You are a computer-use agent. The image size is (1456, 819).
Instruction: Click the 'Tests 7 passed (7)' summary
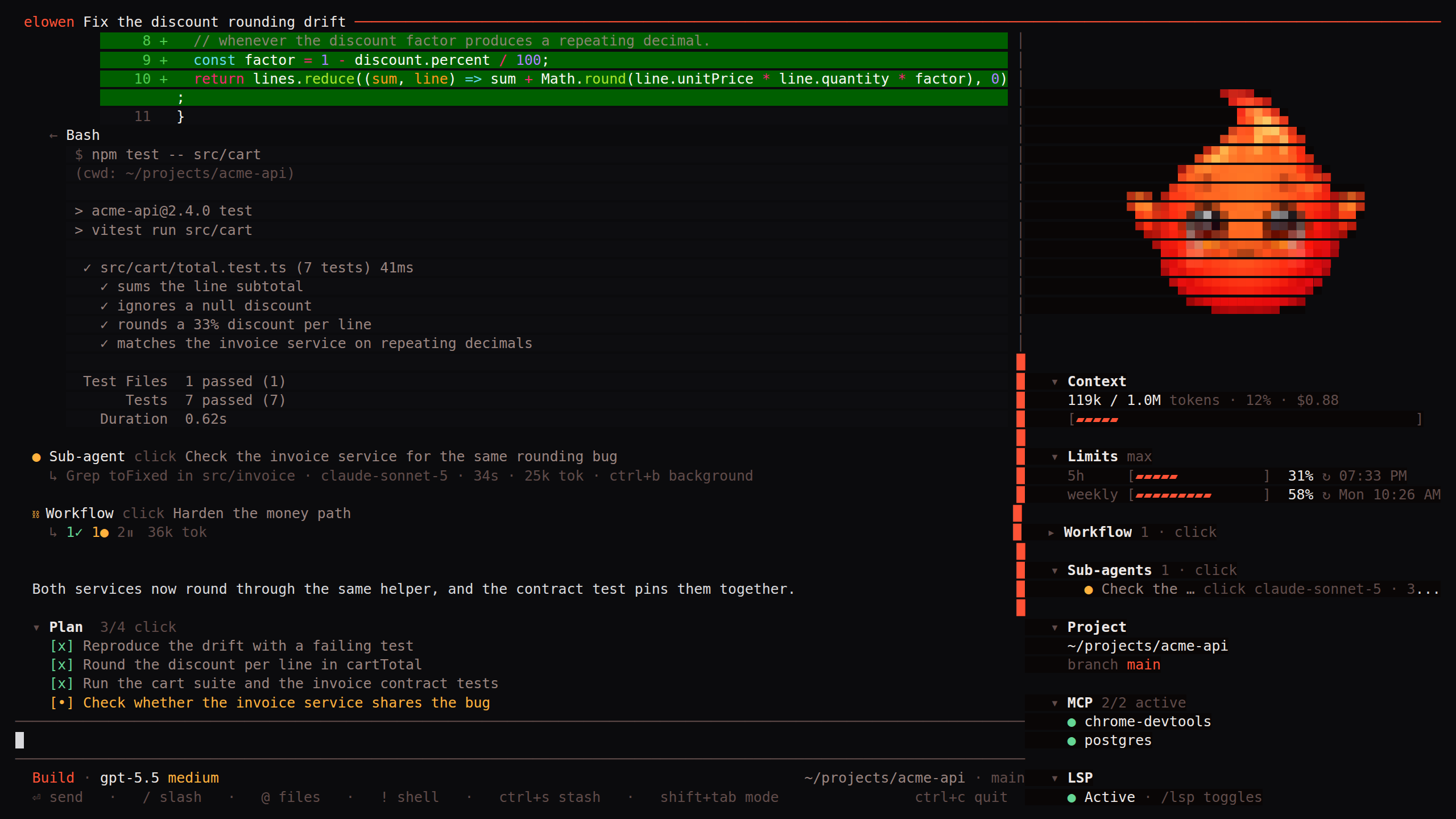(x=206, y=400)
